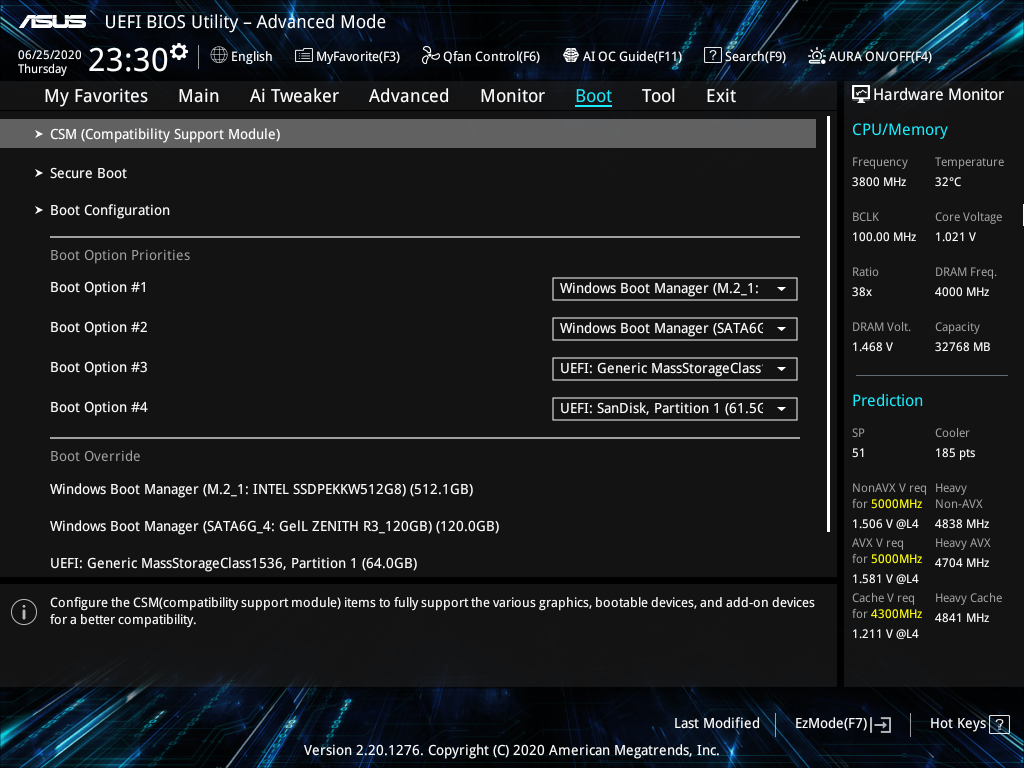
Task: Select the Boot tab
Action: coord(594,96)
